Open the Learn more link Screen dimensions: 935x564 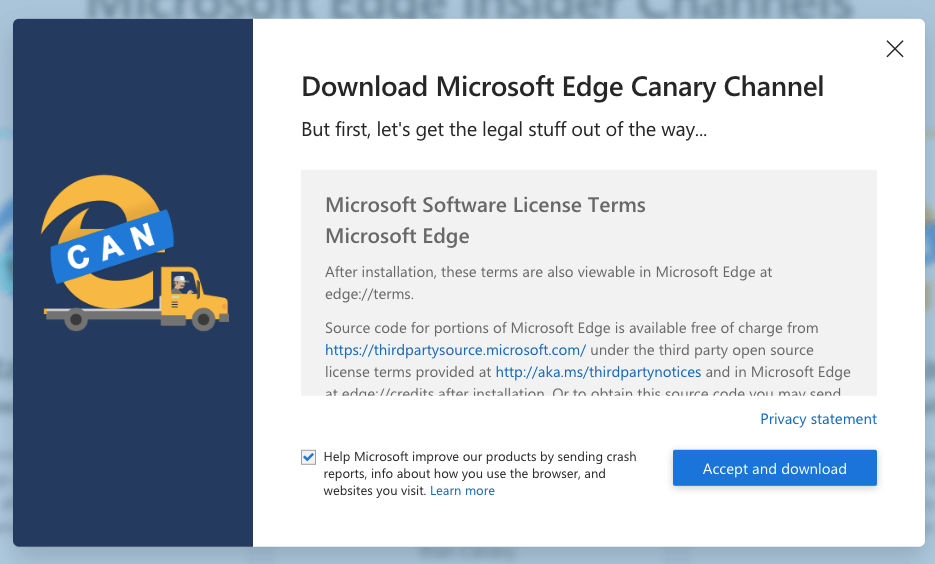[462, 491]
